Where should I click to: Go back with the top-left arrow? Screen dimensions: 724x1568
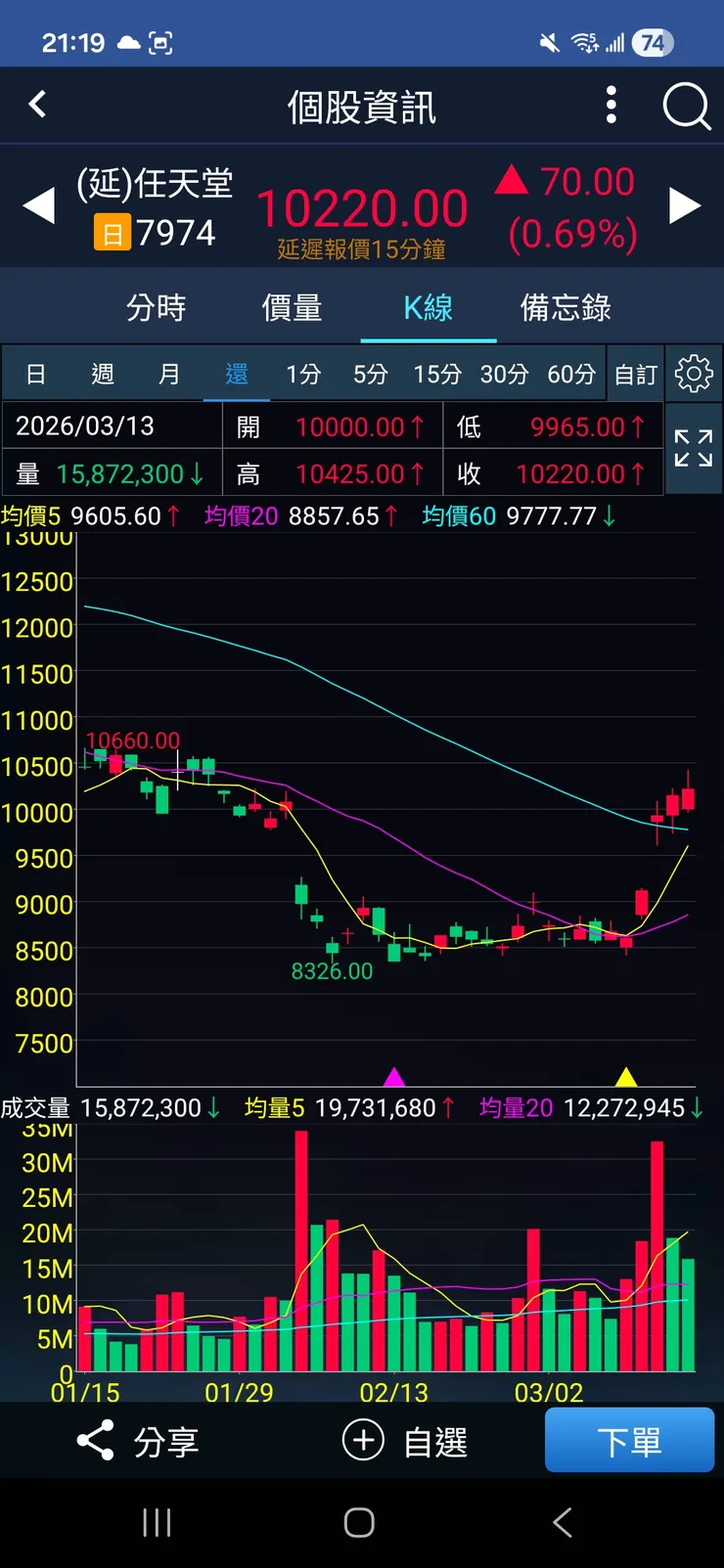click(x=37, y=105)
